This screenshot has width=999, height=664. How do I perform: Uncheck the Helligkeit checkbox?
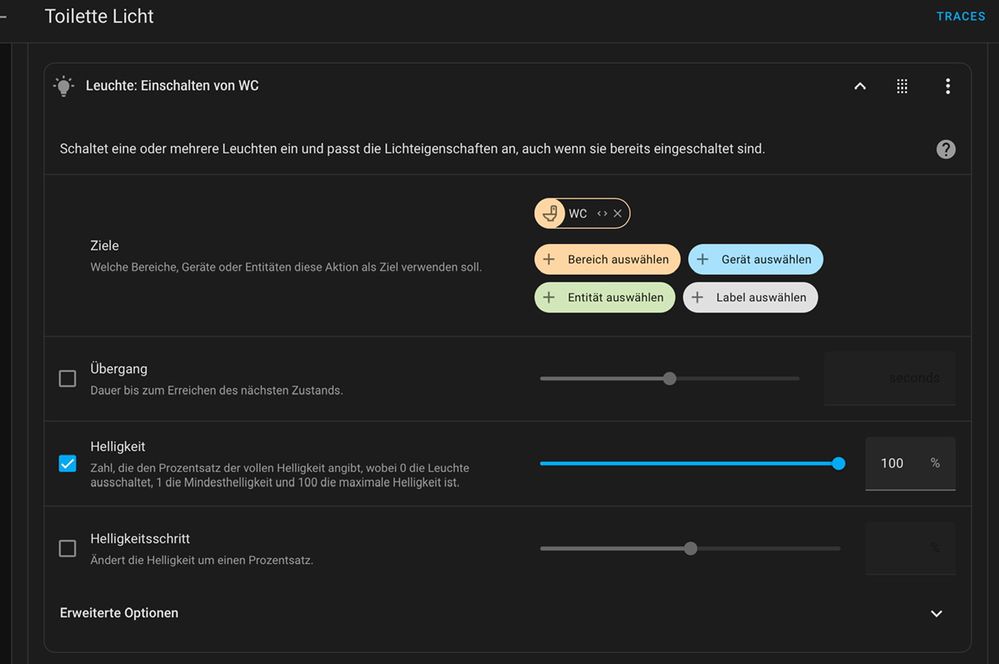(68, 464)
